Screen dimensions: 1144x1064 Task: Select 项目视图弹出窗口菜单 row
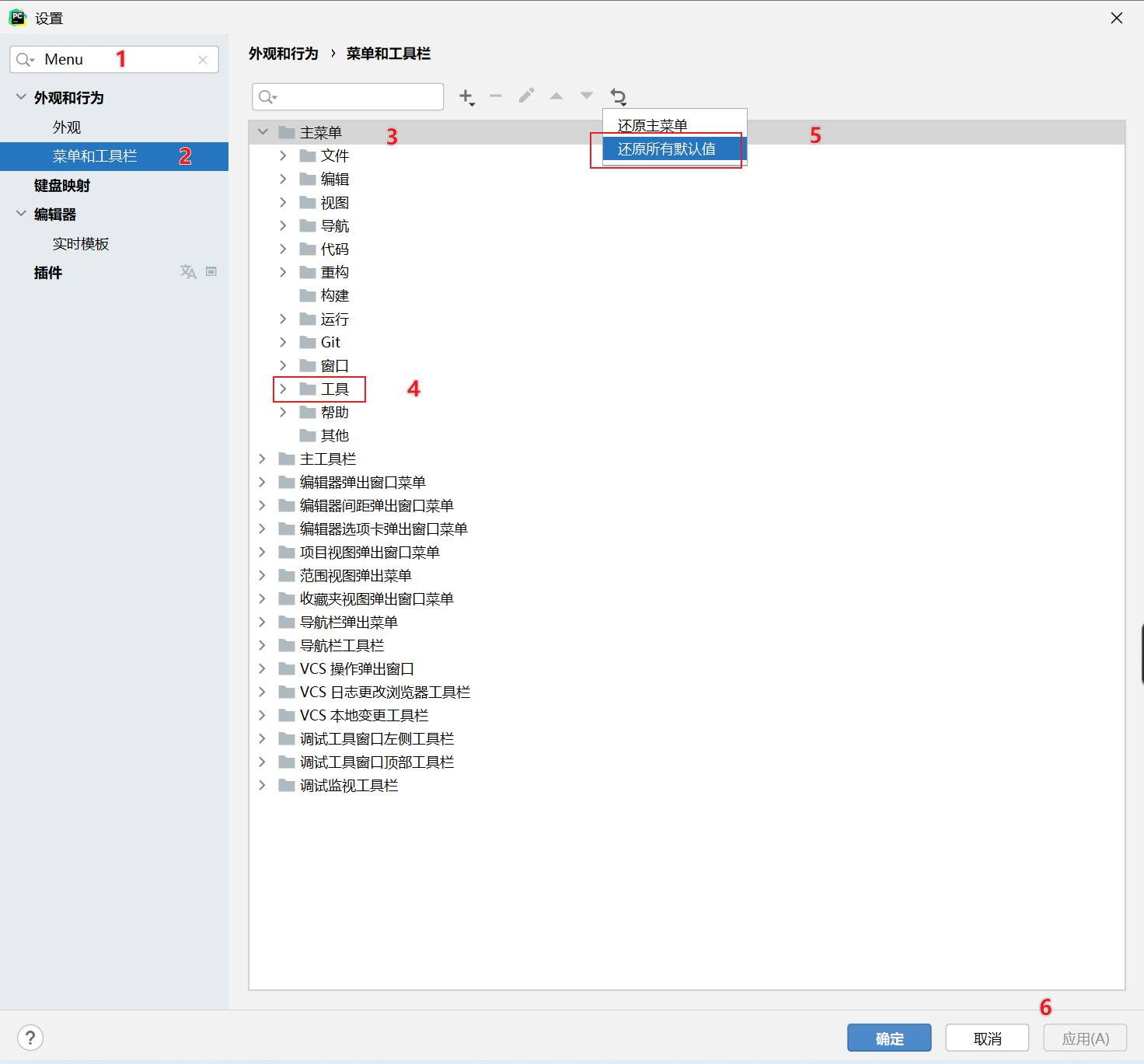point(687,552)
